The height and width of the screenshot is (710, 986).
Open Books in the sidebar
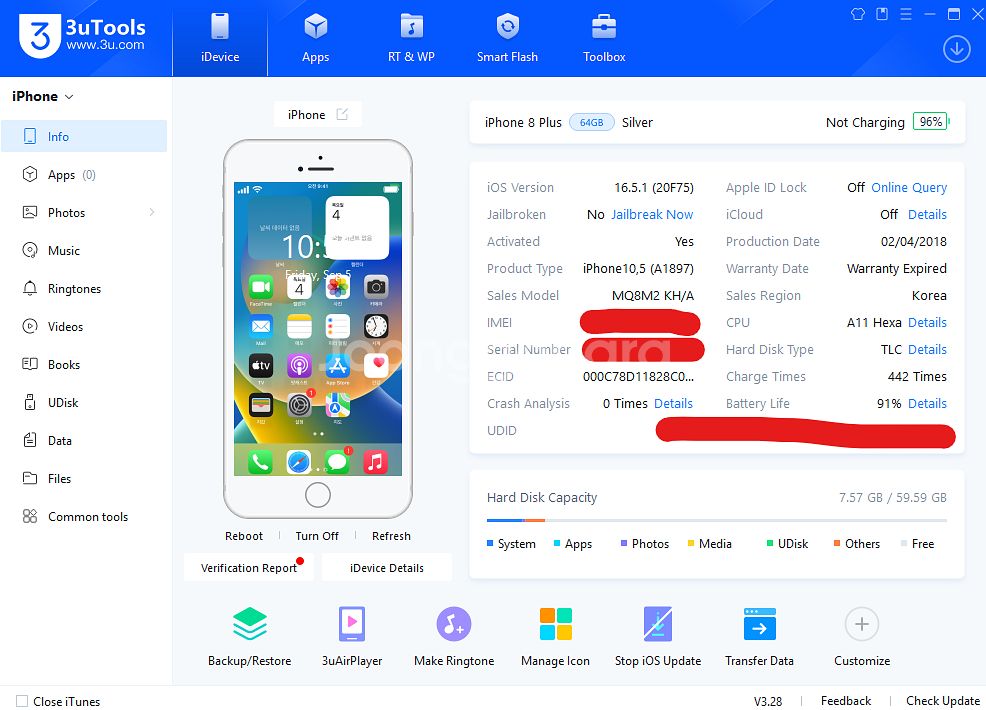click(84, 365)
